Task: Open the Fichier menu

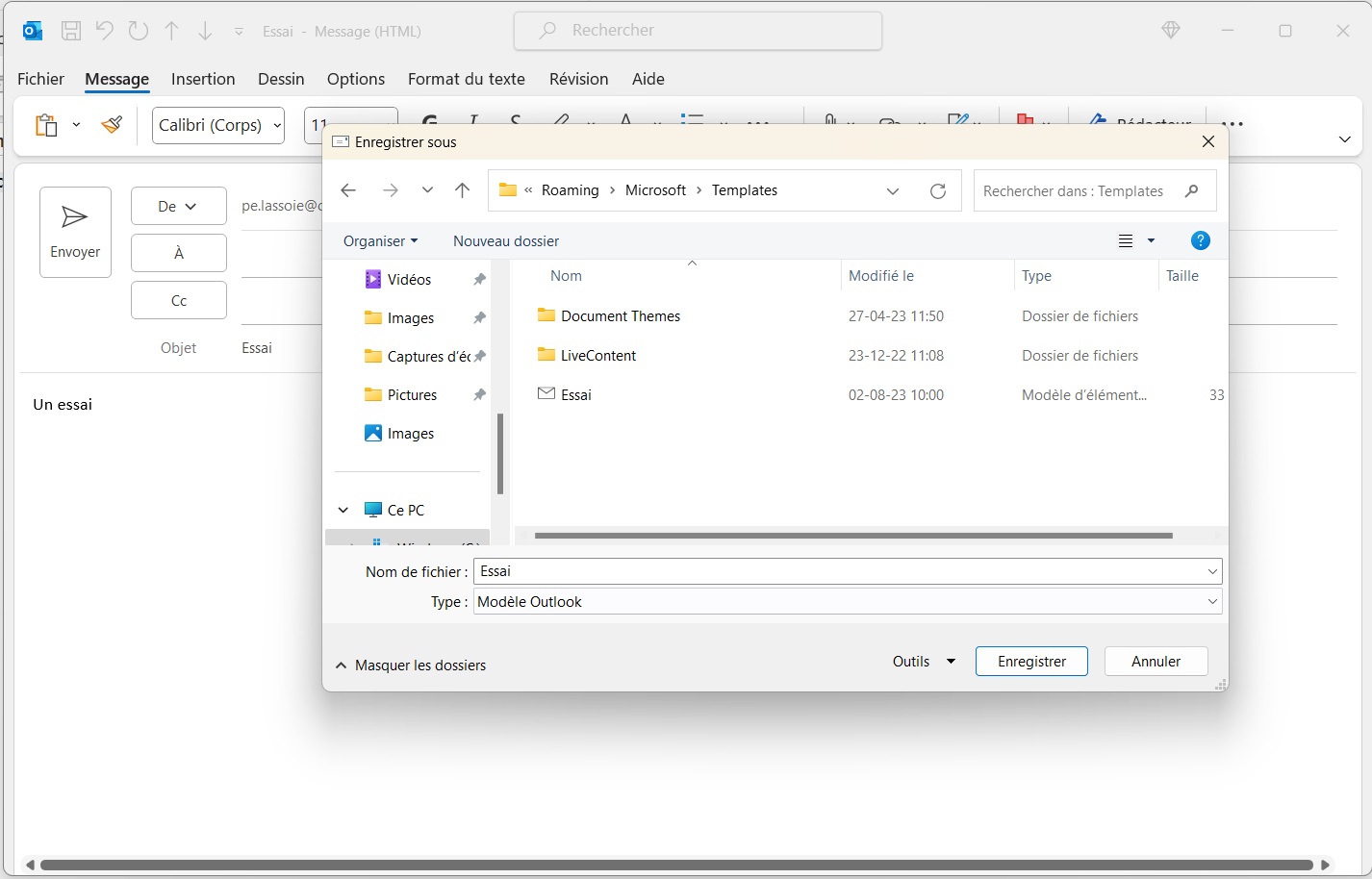Action: pos(40,79)
